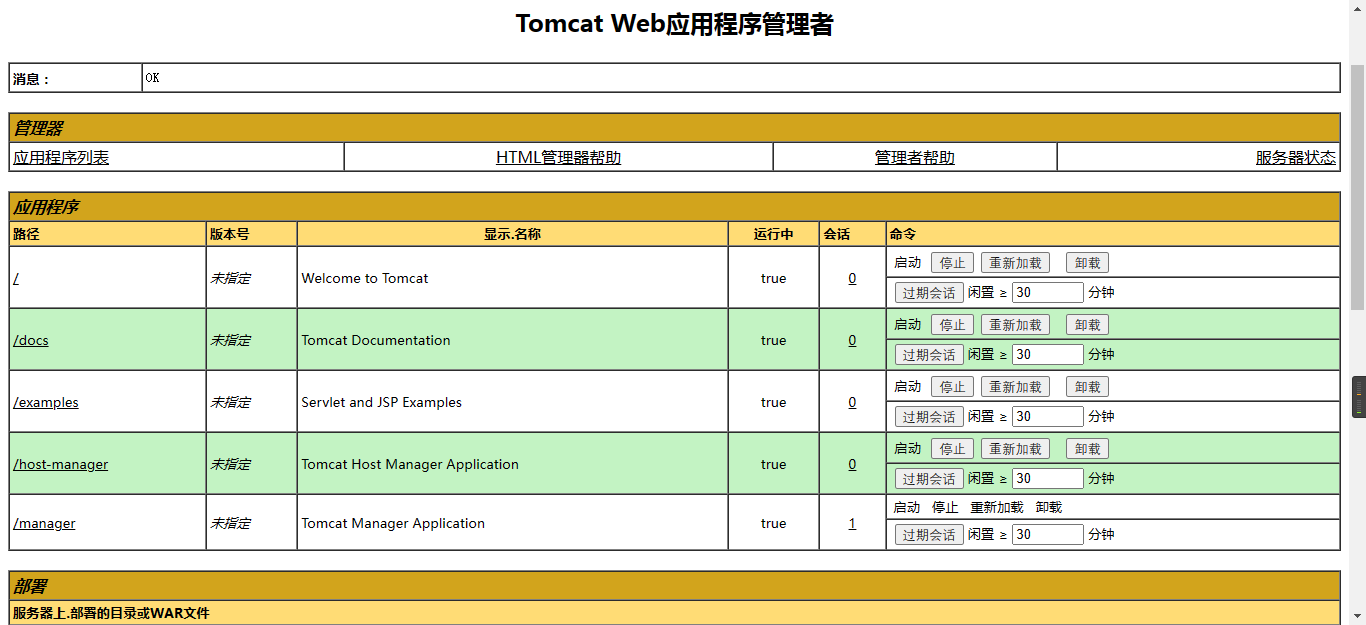
Task: Reload the /examples application
Action: (x=1015, y=387)
